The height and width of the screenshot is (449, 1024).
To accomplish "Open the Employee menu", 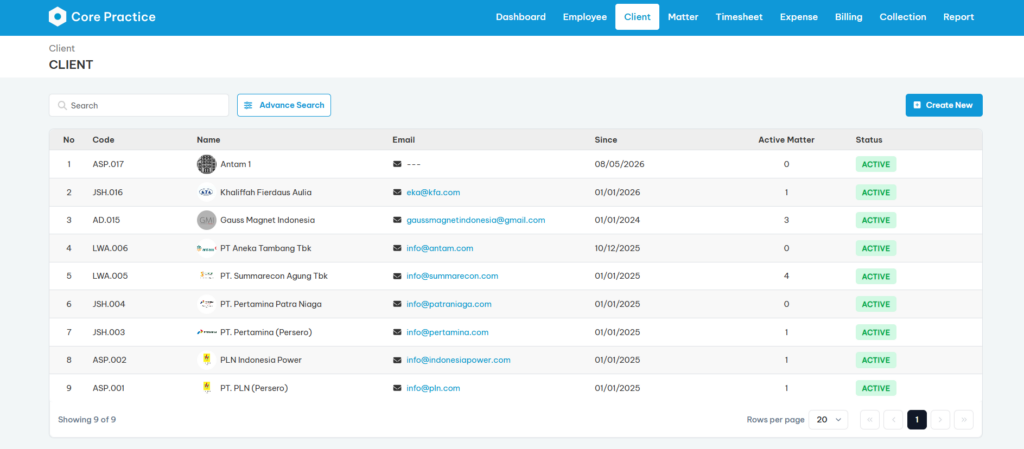I will [584, 17].
